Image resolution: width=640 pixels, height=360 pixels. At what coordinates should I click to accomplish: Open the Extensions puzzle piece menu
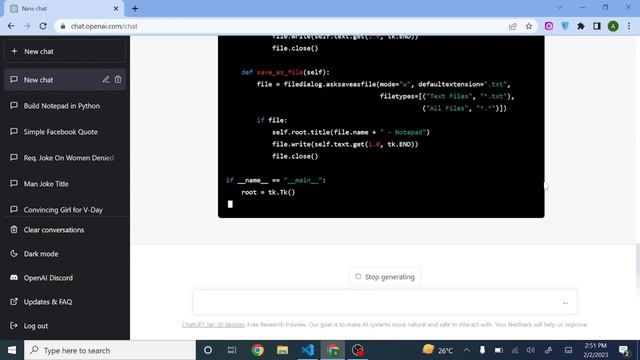click(x=581, y=26)
